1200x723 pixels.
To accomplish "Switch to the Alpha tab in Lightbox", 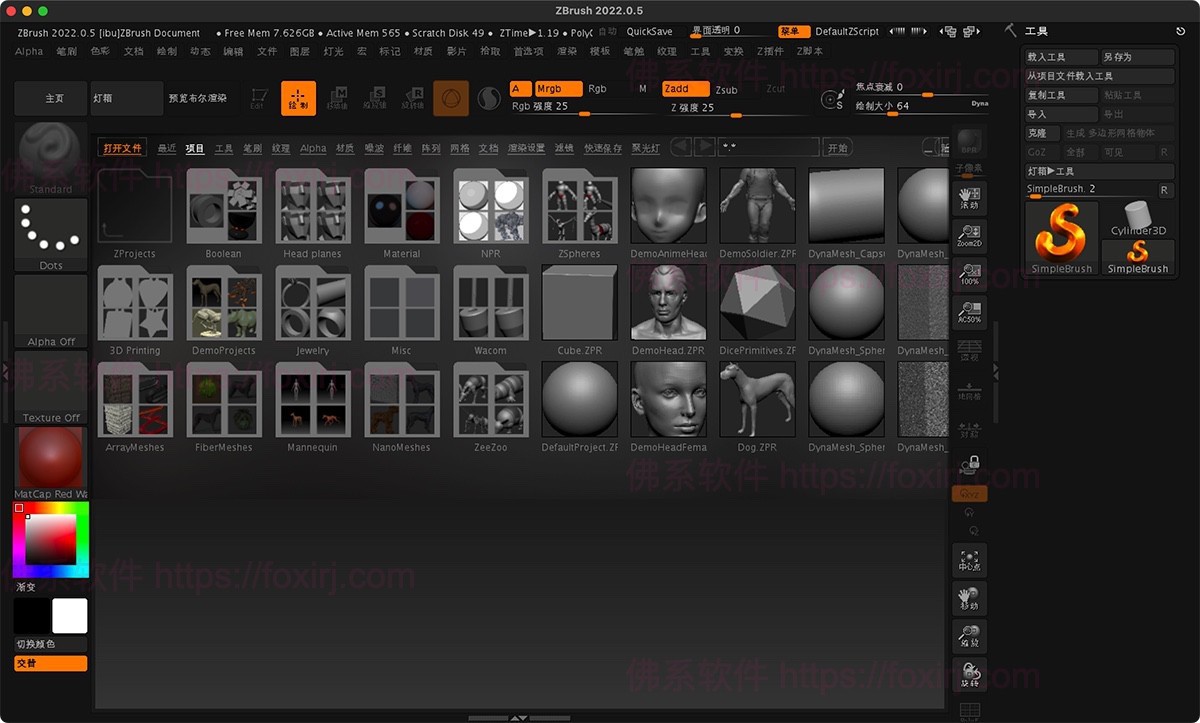I will [313, 148].
